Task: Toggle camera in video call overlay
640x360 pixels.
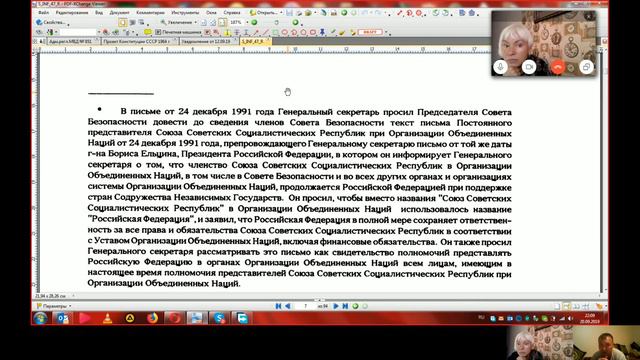Action: (529, 67)
